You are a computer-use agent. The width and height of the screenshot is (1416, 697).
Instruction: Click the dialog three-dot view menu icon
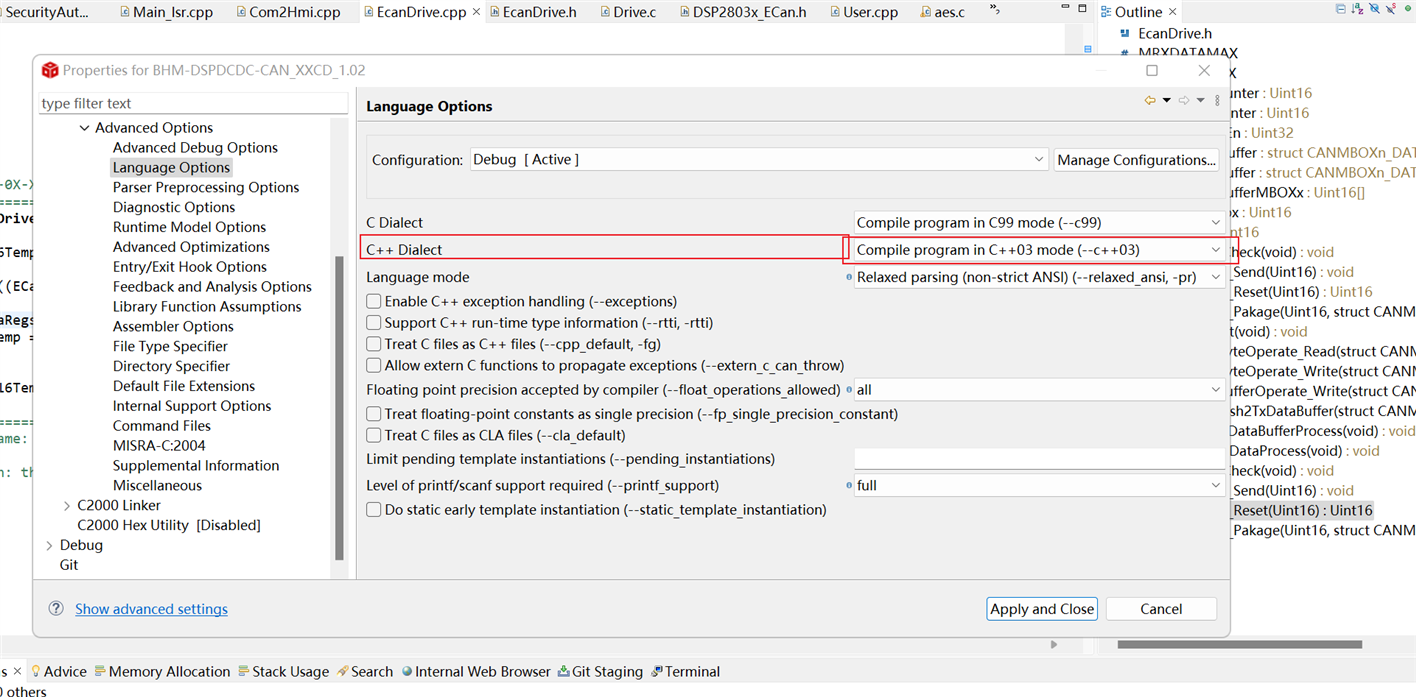tap(1217, 101)
